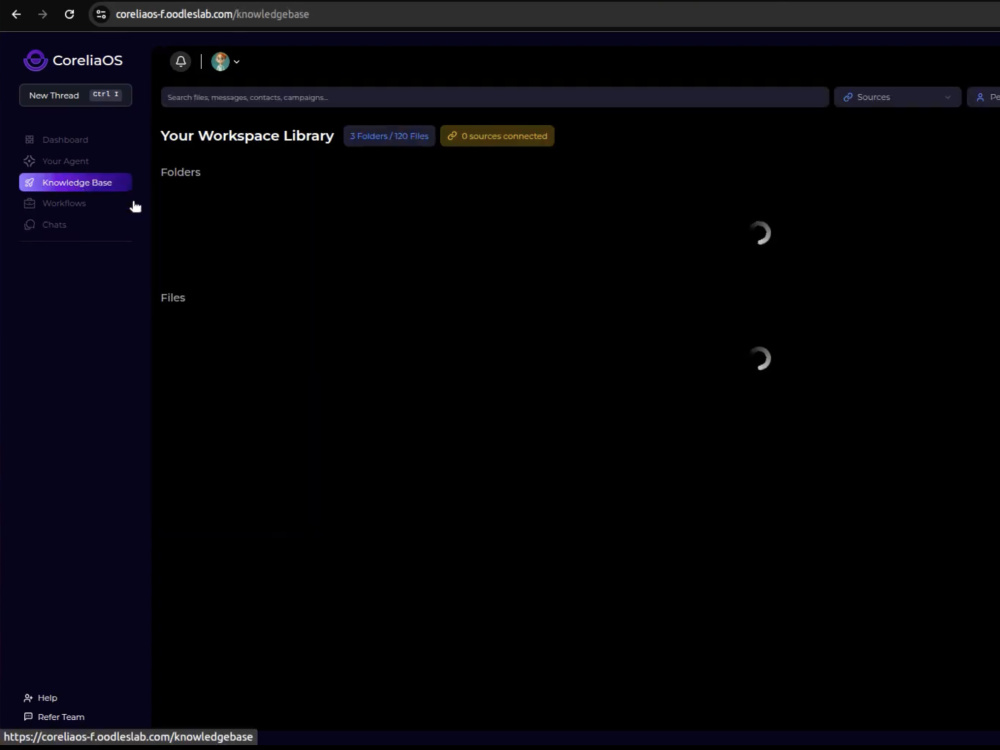Click the Folders section label
The width and height of the screenshot is (1000, 750).
tap(180, 172)
